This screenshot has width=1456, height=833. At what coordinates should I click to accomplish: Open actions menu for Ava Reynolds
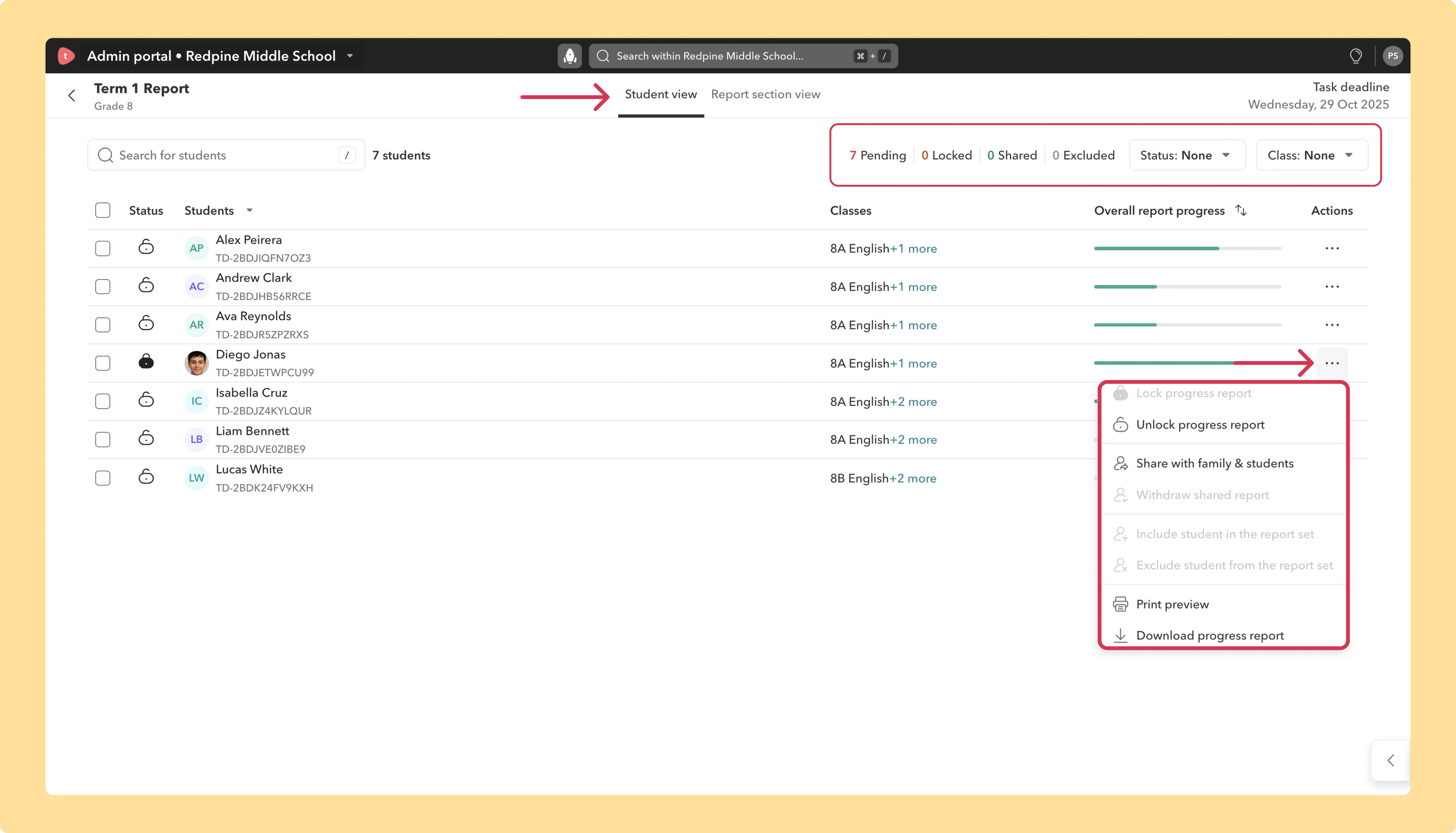1332,325
